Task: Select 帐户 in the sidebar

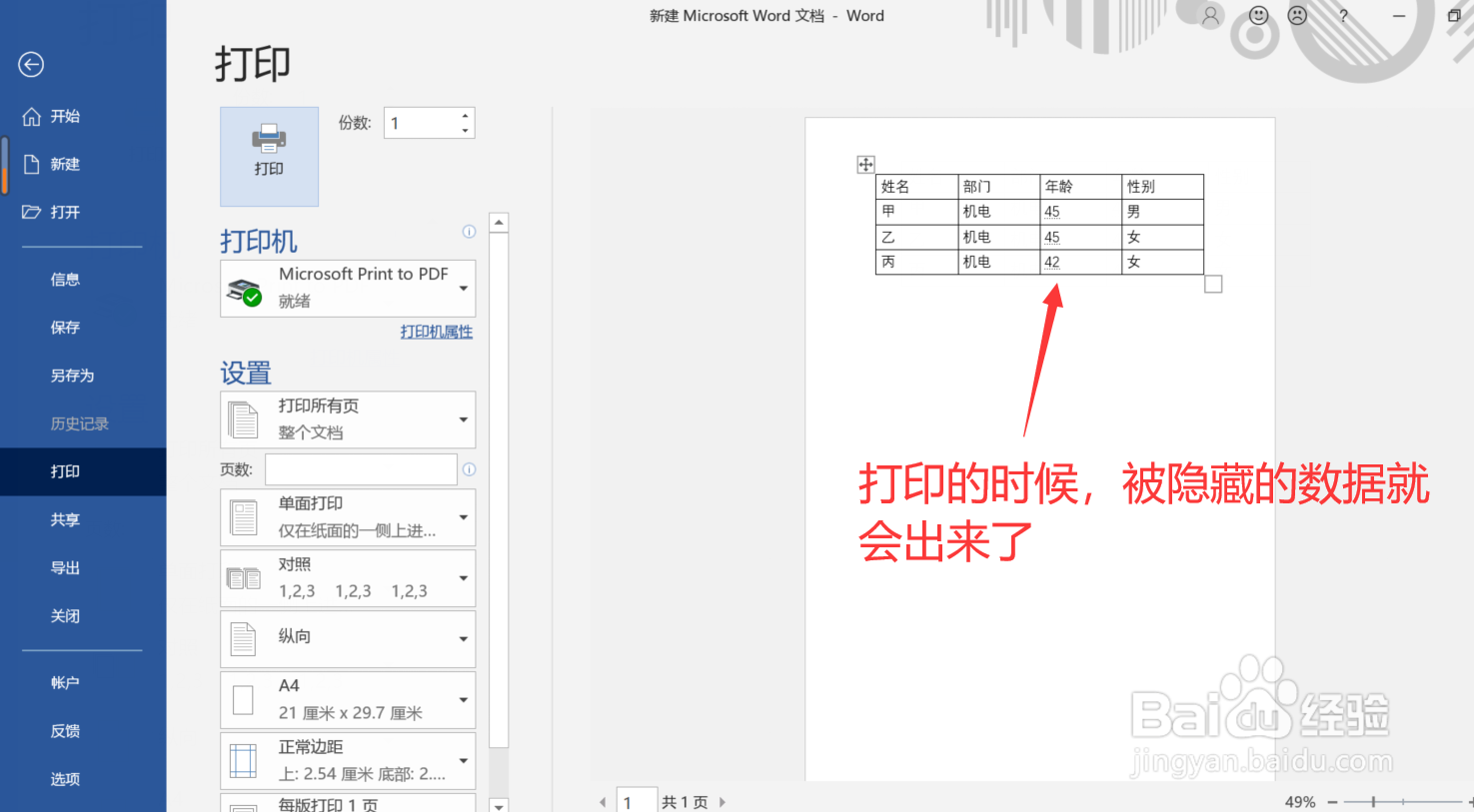Action: pos(83,683)
